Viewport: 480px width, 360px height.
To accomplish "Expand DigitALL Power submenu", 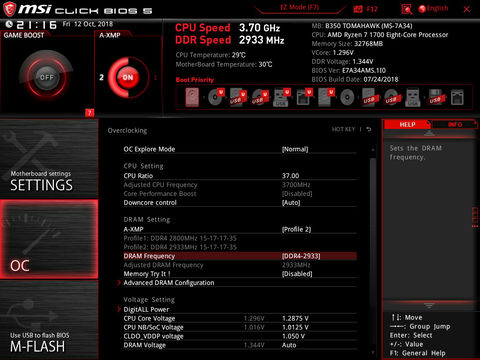I will [x=240, y=309].
